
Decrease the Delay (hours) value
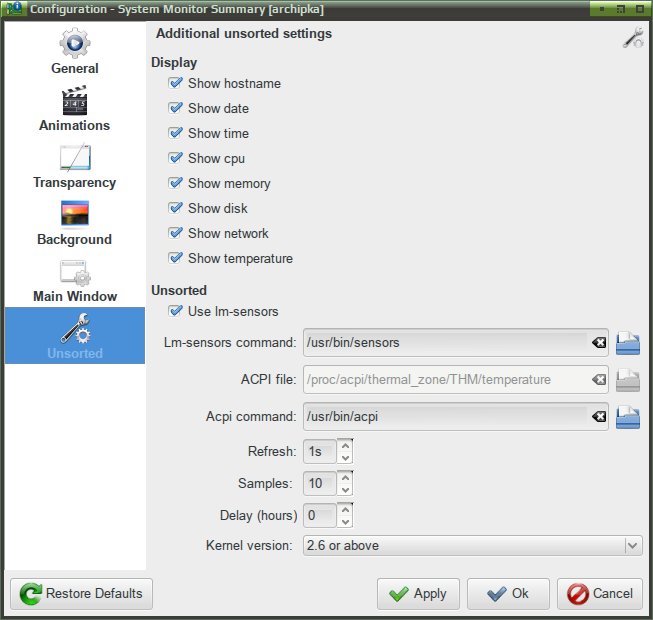pos(345,521)
